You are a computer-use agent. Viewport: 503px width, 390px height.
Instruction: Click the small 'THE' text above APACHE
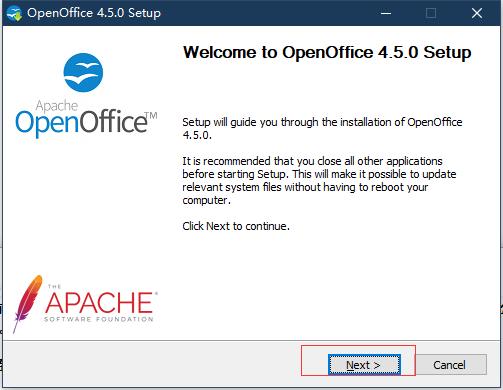[54, 286]
